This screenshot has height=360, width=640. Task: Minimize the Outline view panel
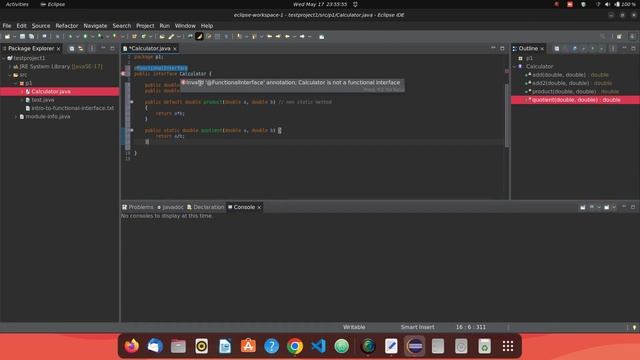click(624, 49)
